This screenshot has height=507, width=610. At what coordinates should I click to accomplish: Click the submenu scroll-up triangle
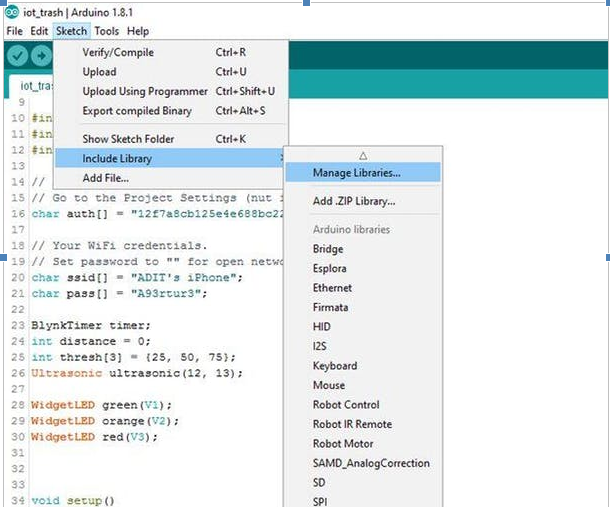point(363,156)
